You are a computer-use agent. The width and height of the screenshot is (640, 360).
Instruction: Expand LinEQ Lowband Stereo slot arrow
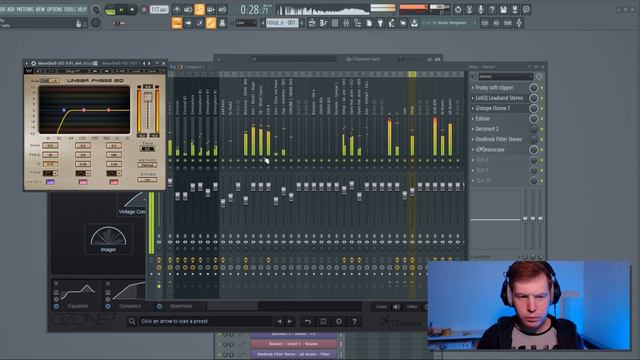tap(473, 98)
